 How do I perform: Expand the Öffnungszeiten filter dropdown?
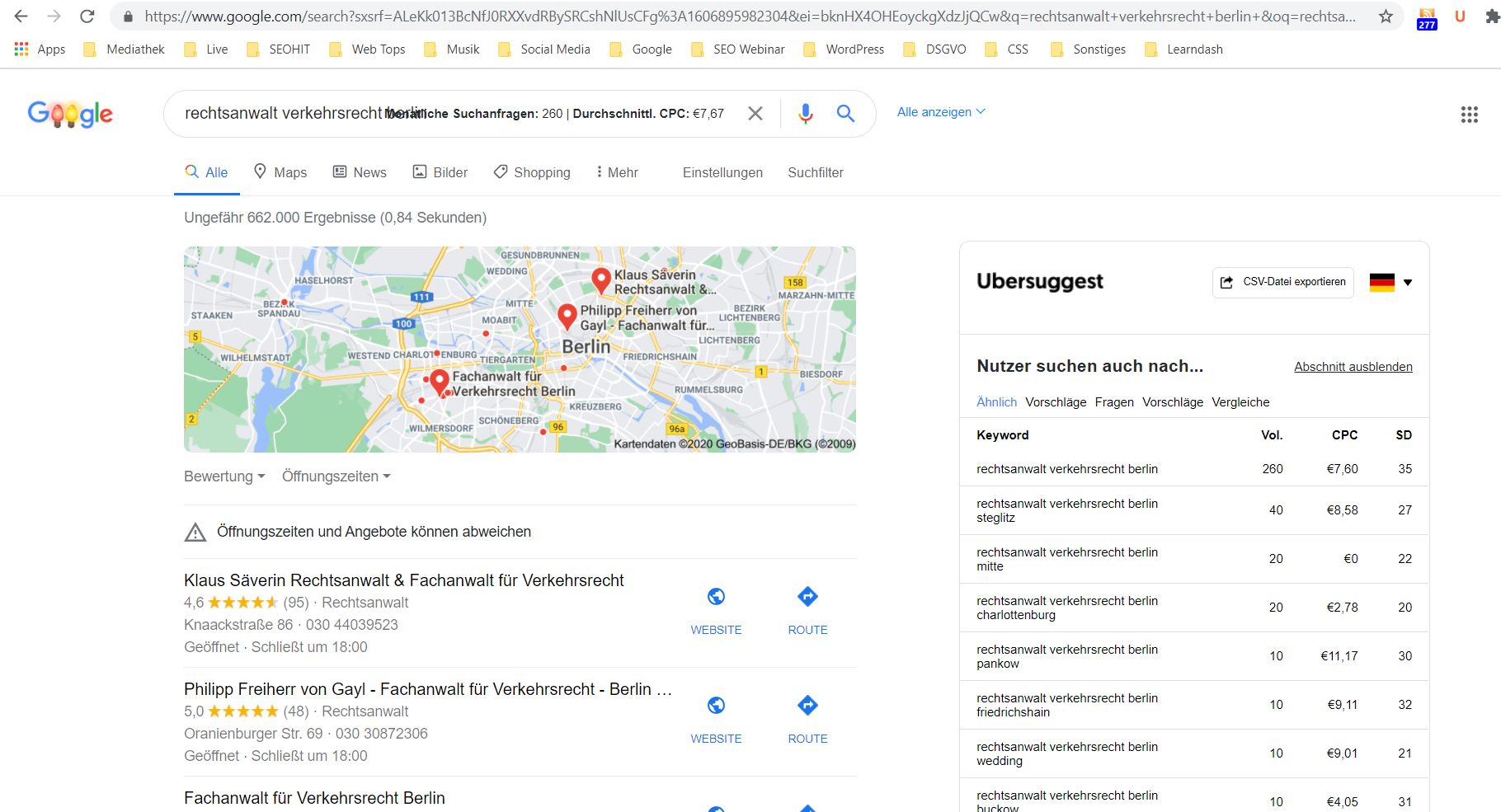tap(336, 476)
